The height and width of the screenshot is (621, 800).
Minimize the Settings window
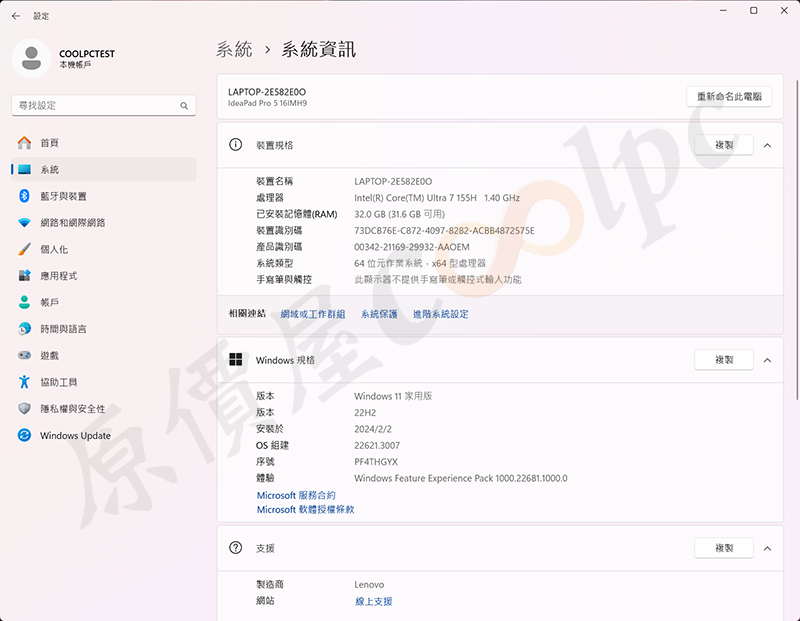point(723,11)
